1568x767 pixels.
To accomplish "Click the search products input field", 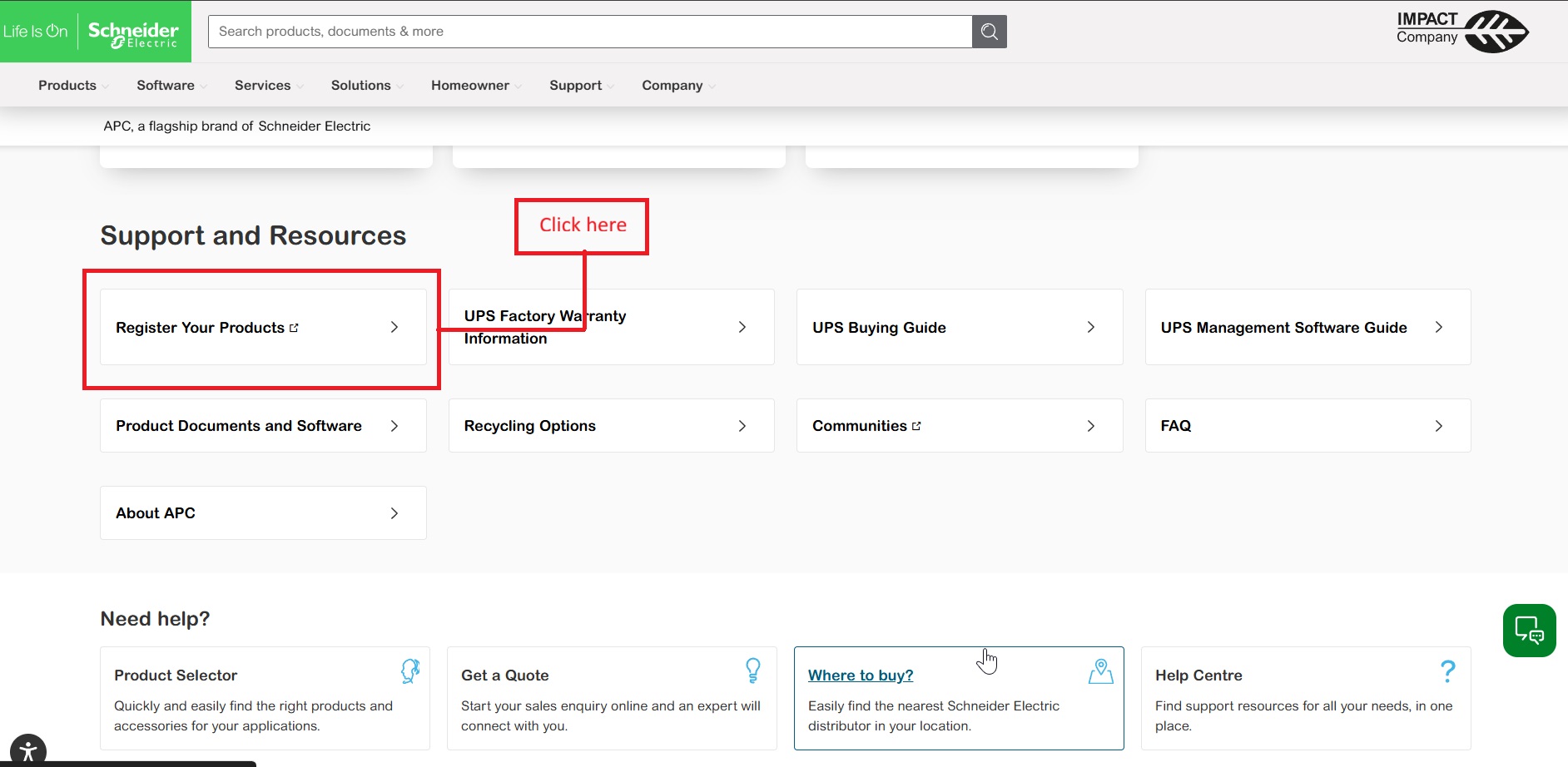I will coord(590,32).
